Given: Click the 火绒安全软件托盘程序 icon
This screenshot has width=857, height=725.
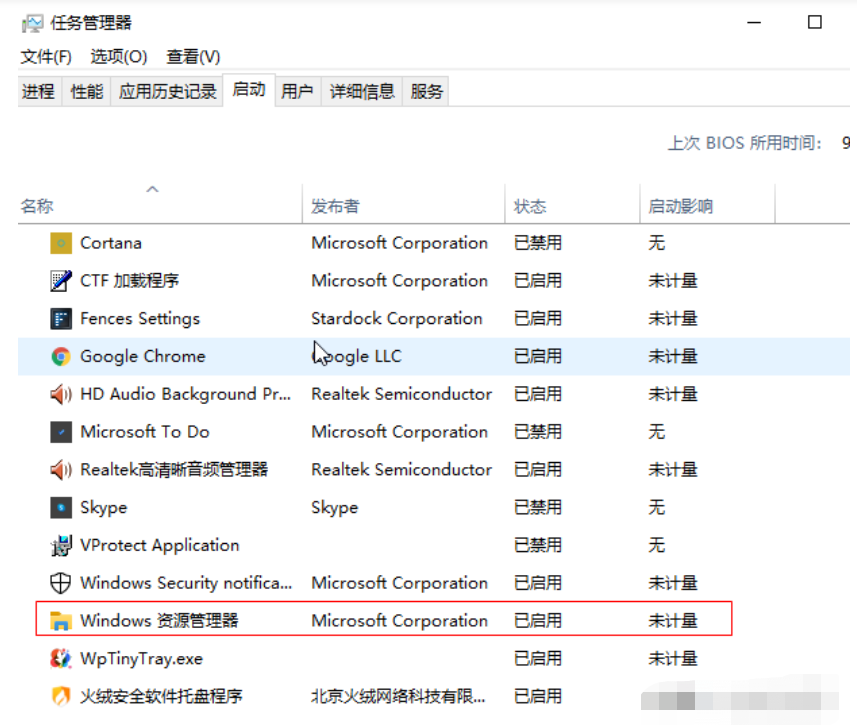Looking at the screenshot, I should click(x=61, y=696).
